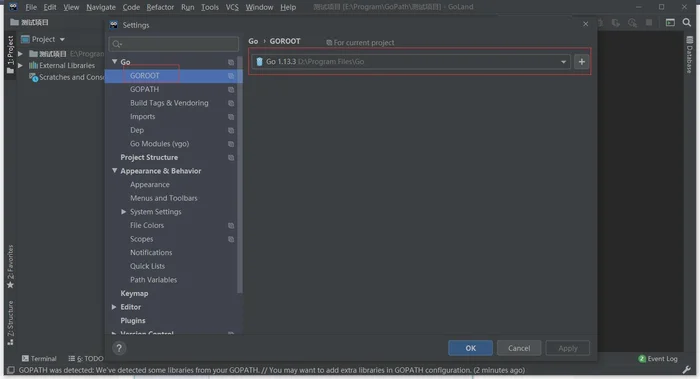Open Dep settings page
The width and height of the screenshot is (700, 379).
click(x=137, y=130)
